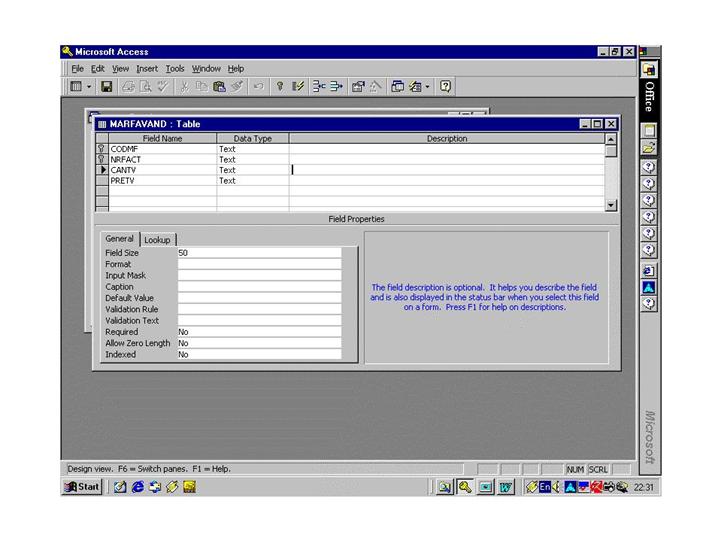Click the Format property field
This screenshot has width=721, height=541.
click(x=259, y=264)
